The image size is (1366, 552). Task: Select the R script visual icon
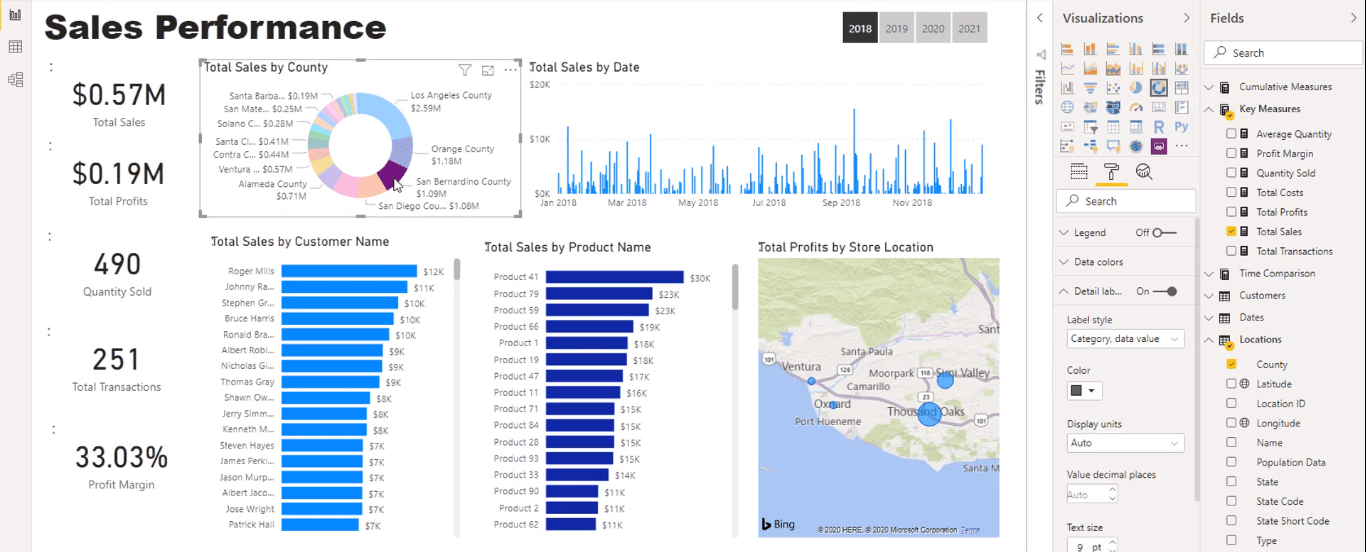(1159, 127)
